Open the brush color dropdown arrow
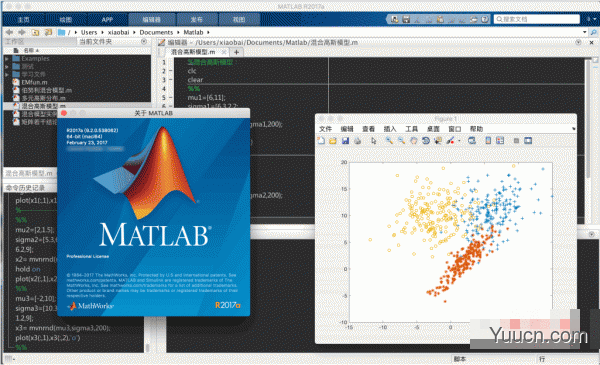Viewport: 600px width, 365px height. coord(459,141)
